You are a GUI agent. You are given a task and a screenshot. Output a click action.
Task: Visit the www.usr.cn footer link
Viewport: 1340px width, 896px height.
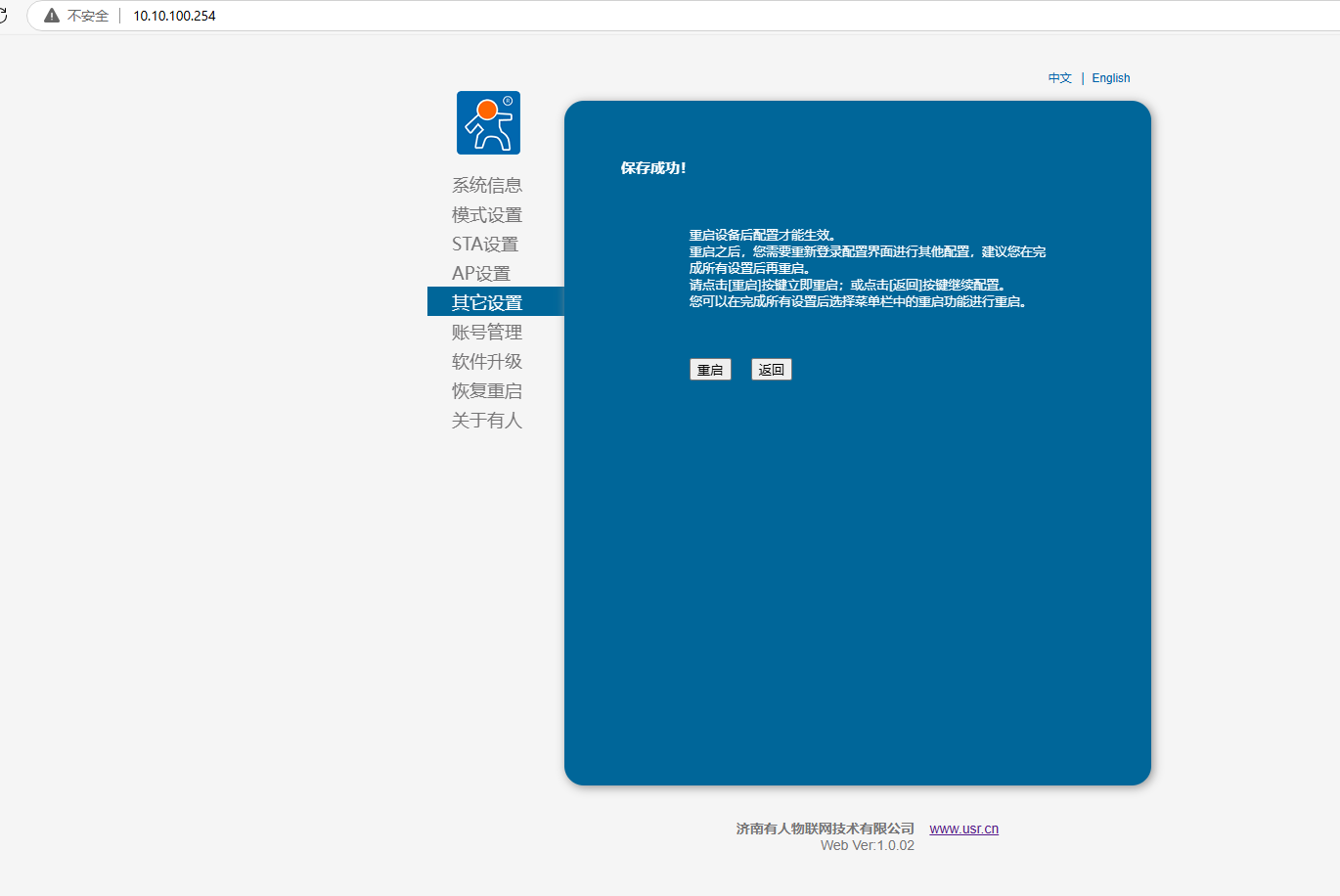click(963, 829)
